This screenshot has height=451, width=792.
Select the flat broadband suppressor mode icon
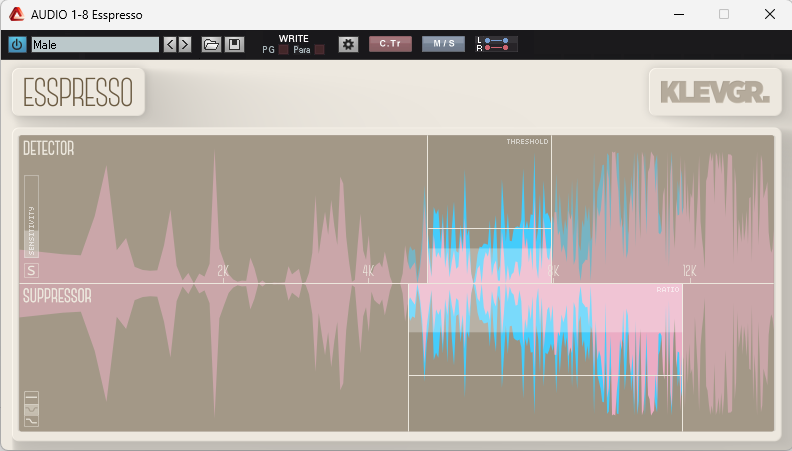tap(31, 397)
